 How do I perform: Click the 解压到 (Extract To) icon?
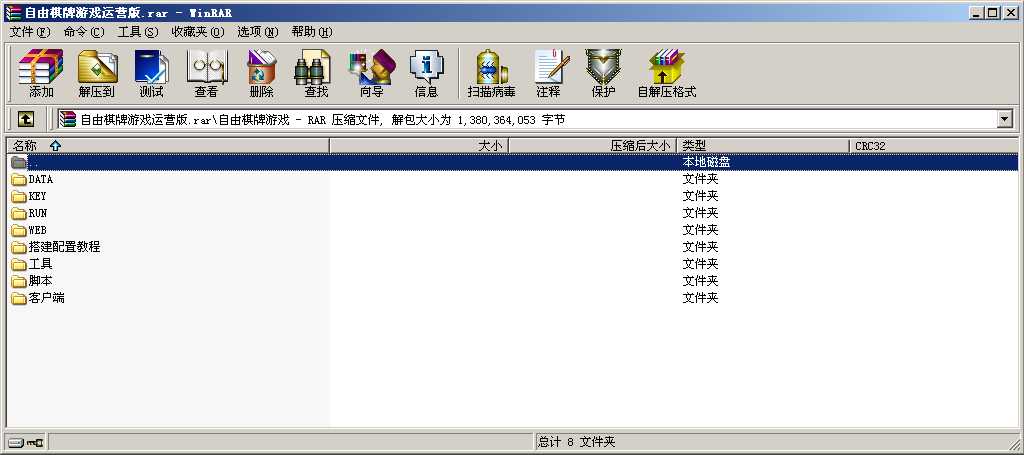tap(97, 73)
